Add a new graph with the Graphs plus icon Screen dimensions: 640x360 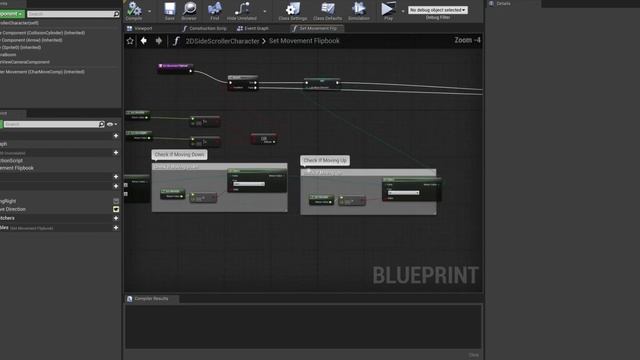pos(116,136)
